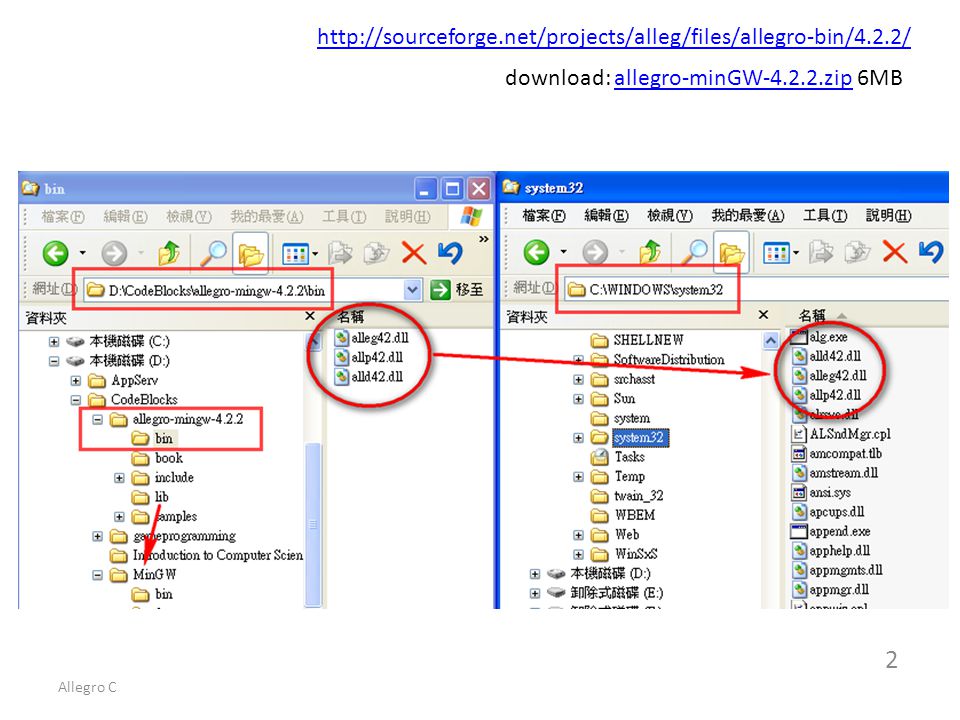The height and width of the screenshot is (720, 960).
Task: Click Back arrow in system32 window
Action: tap(536, 252)
